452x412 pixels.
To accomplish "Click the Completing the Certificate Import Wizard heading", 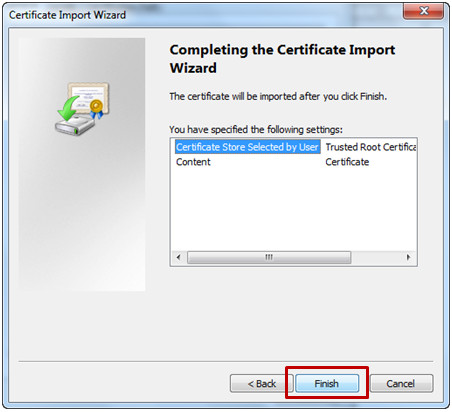I will point(282,59).
